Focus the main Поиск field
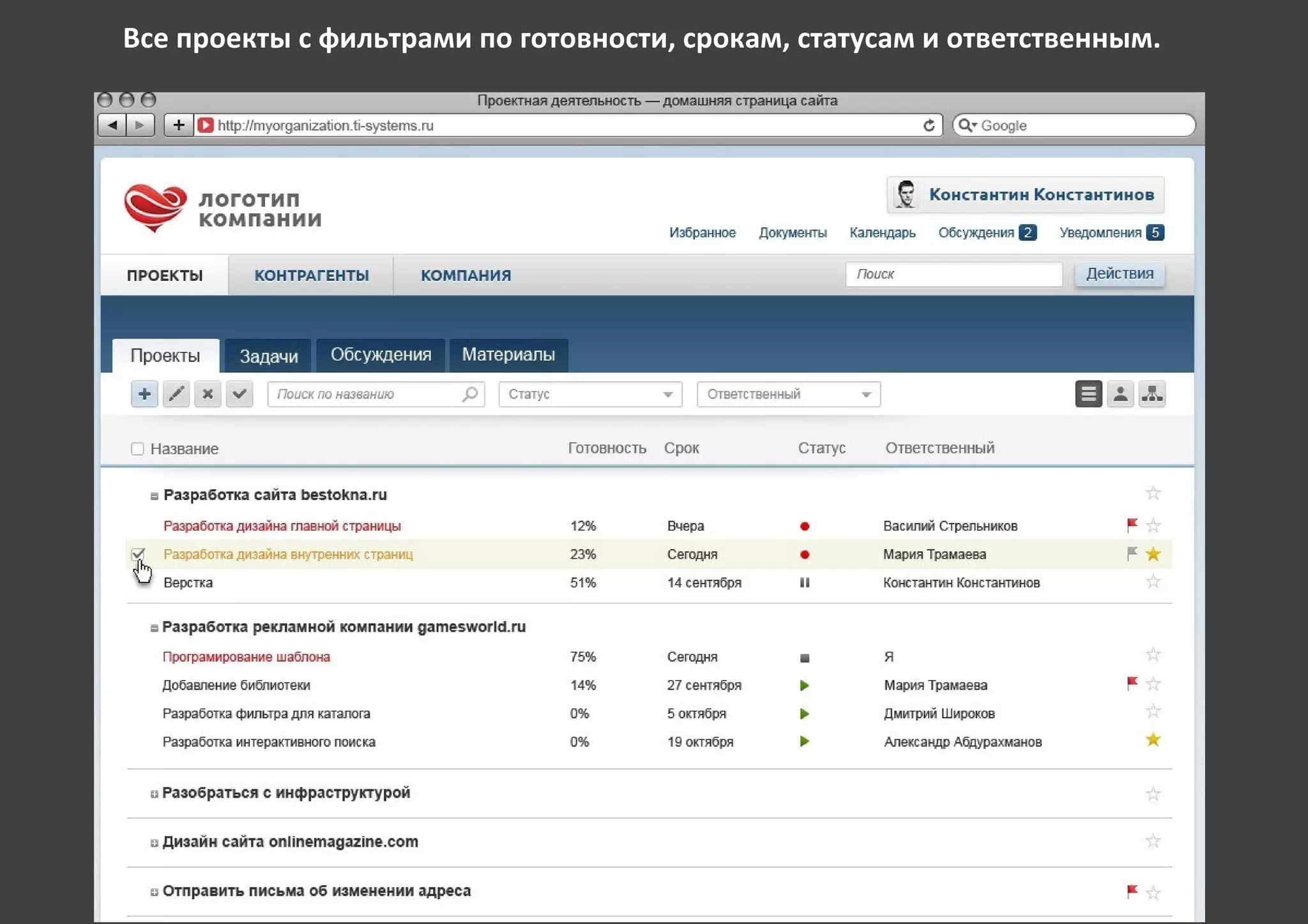Viewport: 1308px width, 924px height. coord(954,274)
